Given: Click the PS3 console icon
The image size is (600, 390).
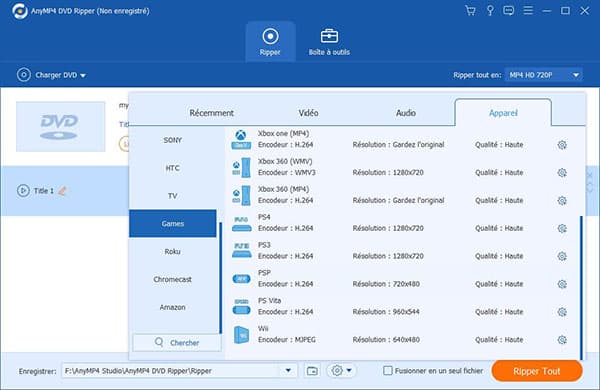Looking at the screenshot, I should click(242, 251).
